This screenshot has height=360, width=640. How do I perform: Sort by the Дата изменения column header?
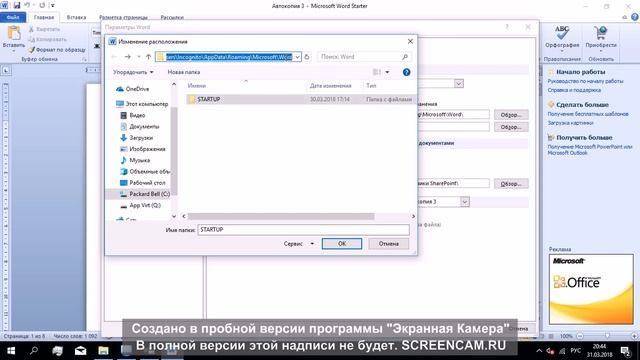coord(331,86)
